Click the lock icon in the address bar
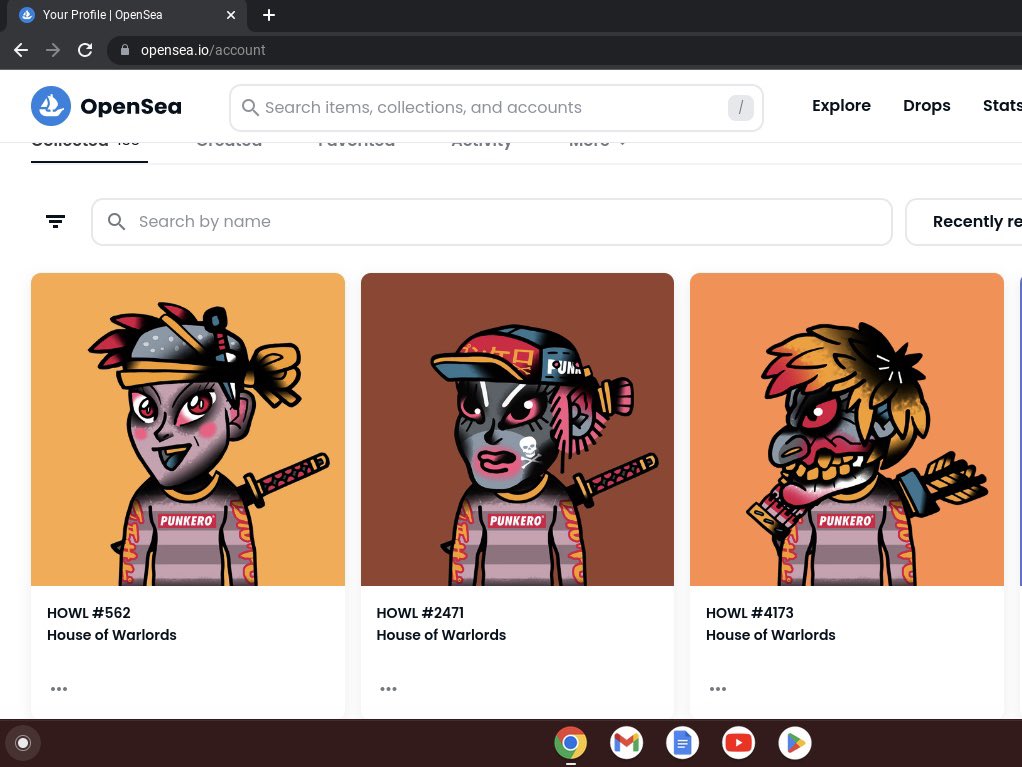This screenshot has height=767, width=1022. [x=125, y=50]
